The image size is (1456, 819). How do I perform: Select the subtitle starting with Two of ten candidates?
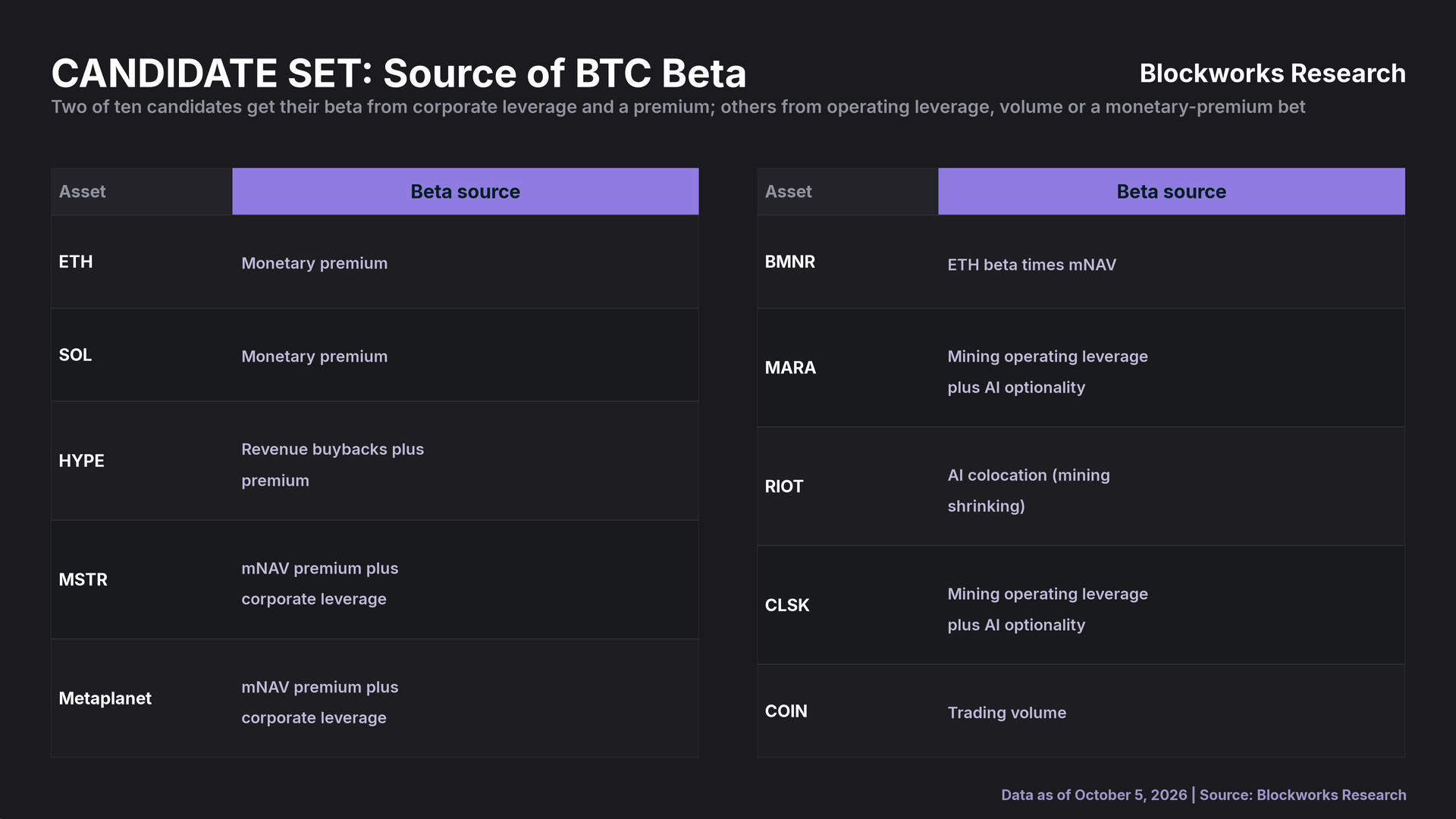click(678, 107)
